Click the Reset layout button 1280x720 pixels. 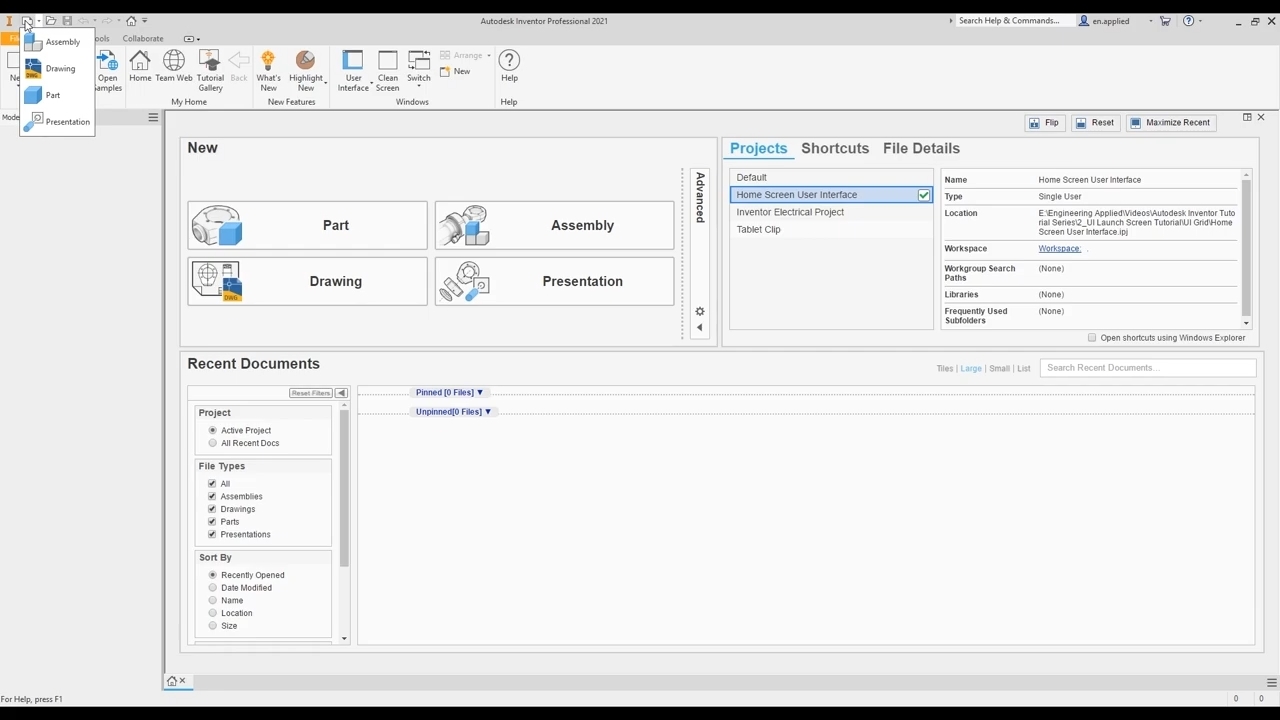pos(1094,123)
